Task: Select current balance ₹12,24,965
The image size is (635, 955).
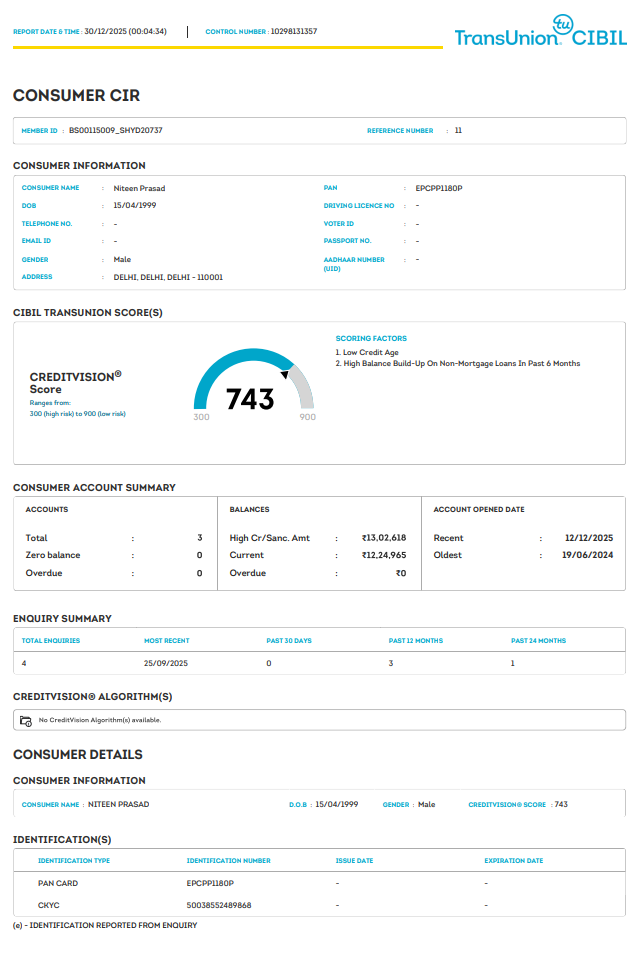Action: [384, 555]
